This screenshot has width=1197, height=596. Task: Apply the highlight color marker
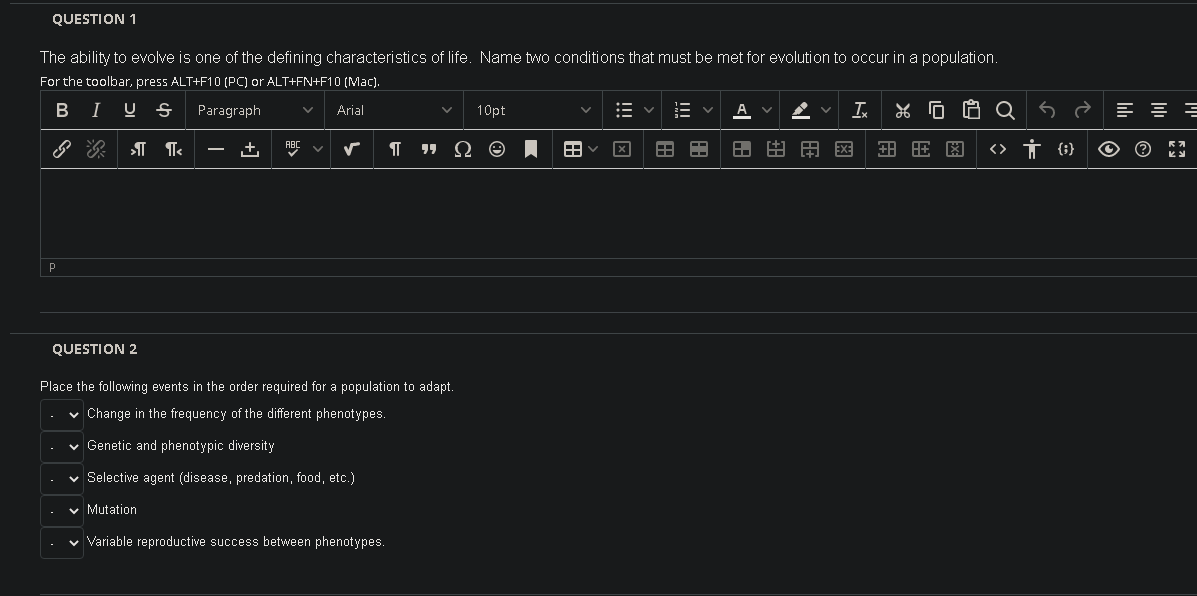[800, 111]
